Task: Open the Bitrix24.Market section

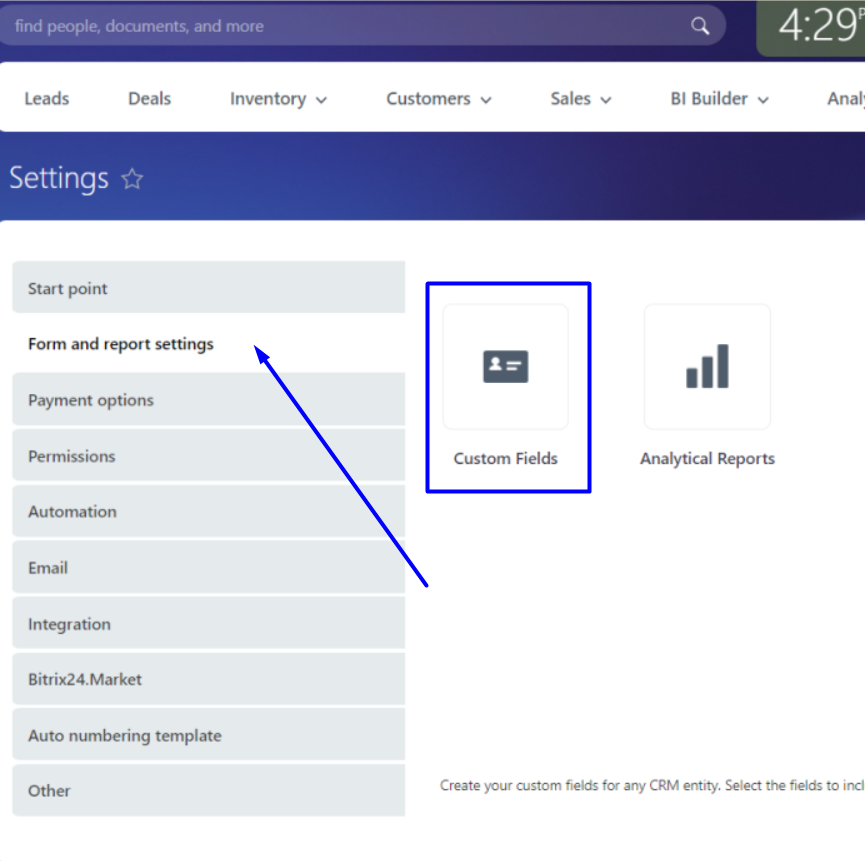Action: point(208,680)
